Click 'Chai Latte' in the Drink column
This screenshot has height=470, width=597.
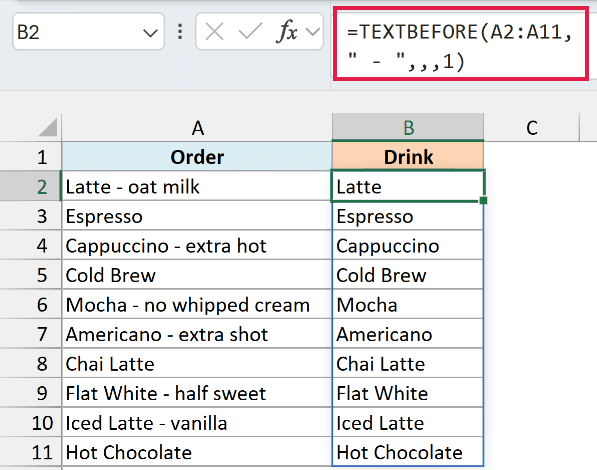click(x=408, y=363)
